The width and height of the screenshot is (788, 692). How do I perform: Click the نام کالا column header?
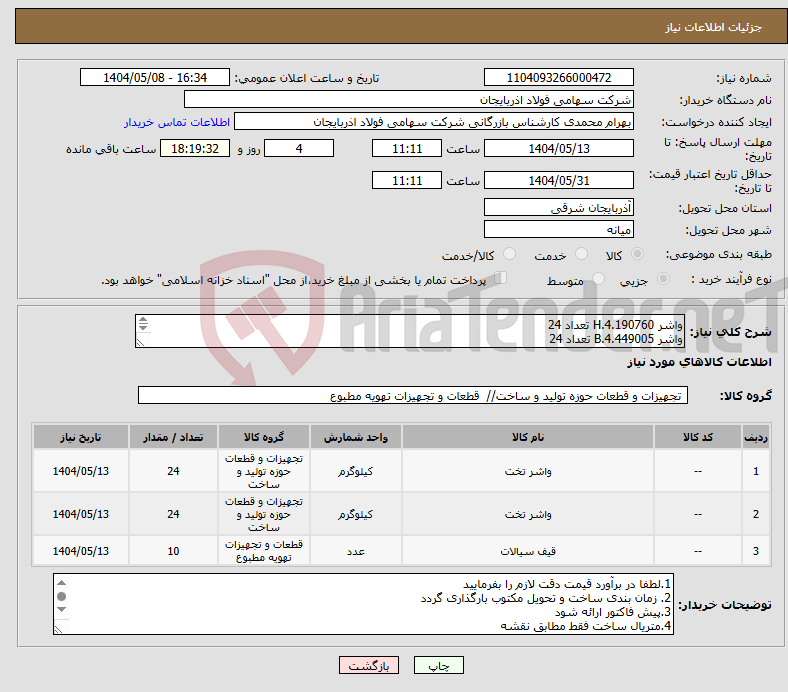point(528,437)
